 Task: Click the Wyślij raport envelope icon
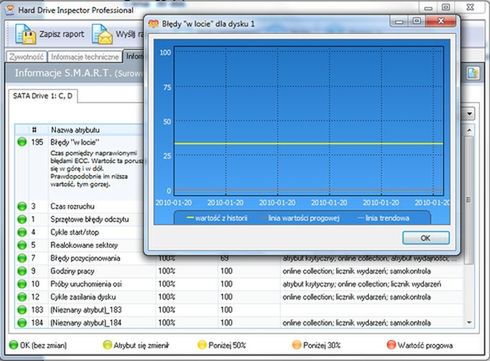pyautogui.click(x=102, y=34)
